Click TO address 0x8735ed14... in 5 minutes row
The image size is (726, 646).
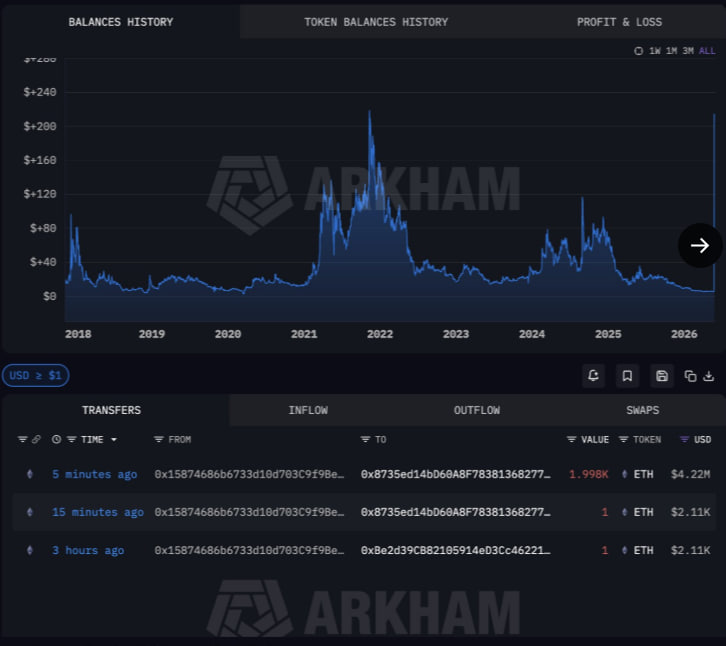pos(456,474)
